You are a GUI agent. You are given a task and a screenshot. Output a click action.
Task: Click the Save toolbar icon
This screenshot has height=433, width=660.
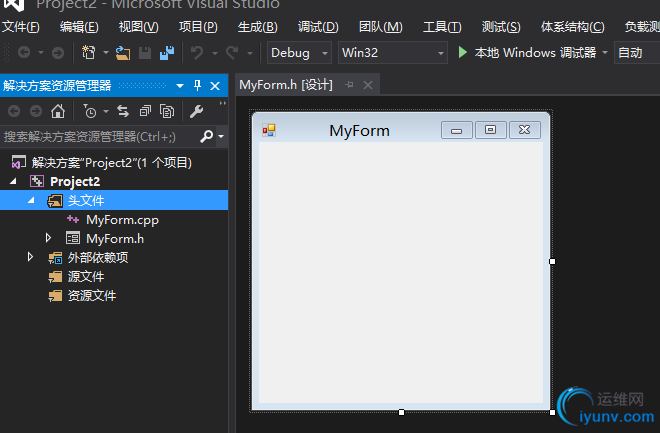tap(145, 53)
